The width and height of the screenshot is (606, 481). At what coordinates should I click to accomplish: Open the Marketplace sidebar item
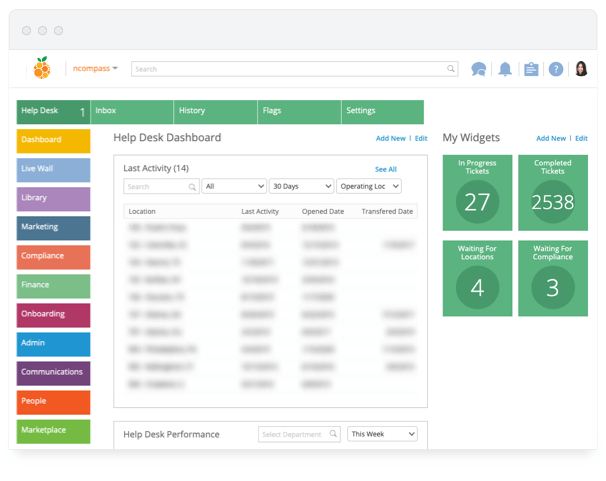click(x=53, y=432)
